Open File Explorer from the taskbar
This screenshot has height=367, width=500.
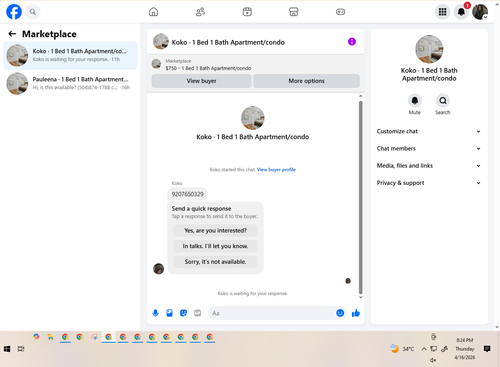coord(50,337)
